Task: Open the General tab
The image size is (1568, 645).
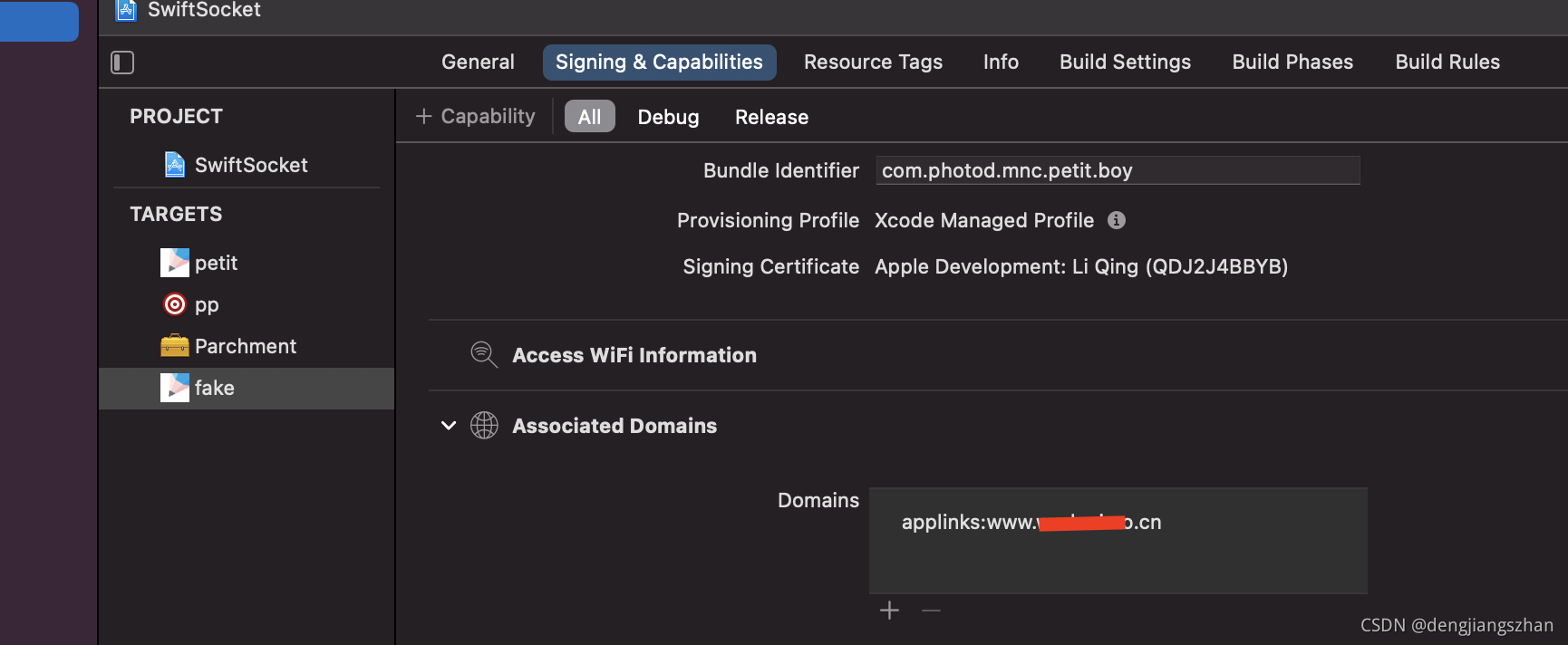Action: click(478, 62)
